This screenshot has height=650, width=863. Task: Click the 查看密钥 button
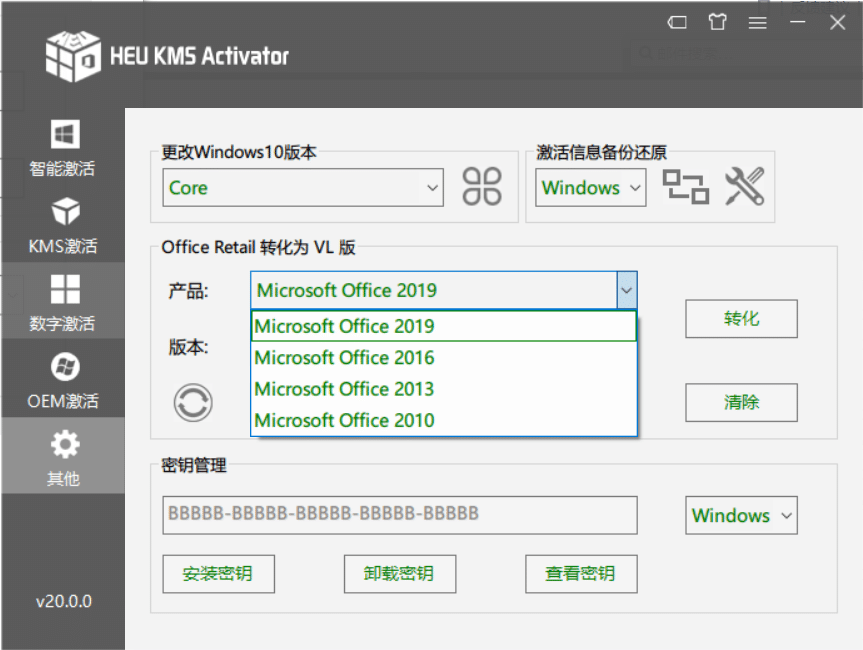click(581, 574)
